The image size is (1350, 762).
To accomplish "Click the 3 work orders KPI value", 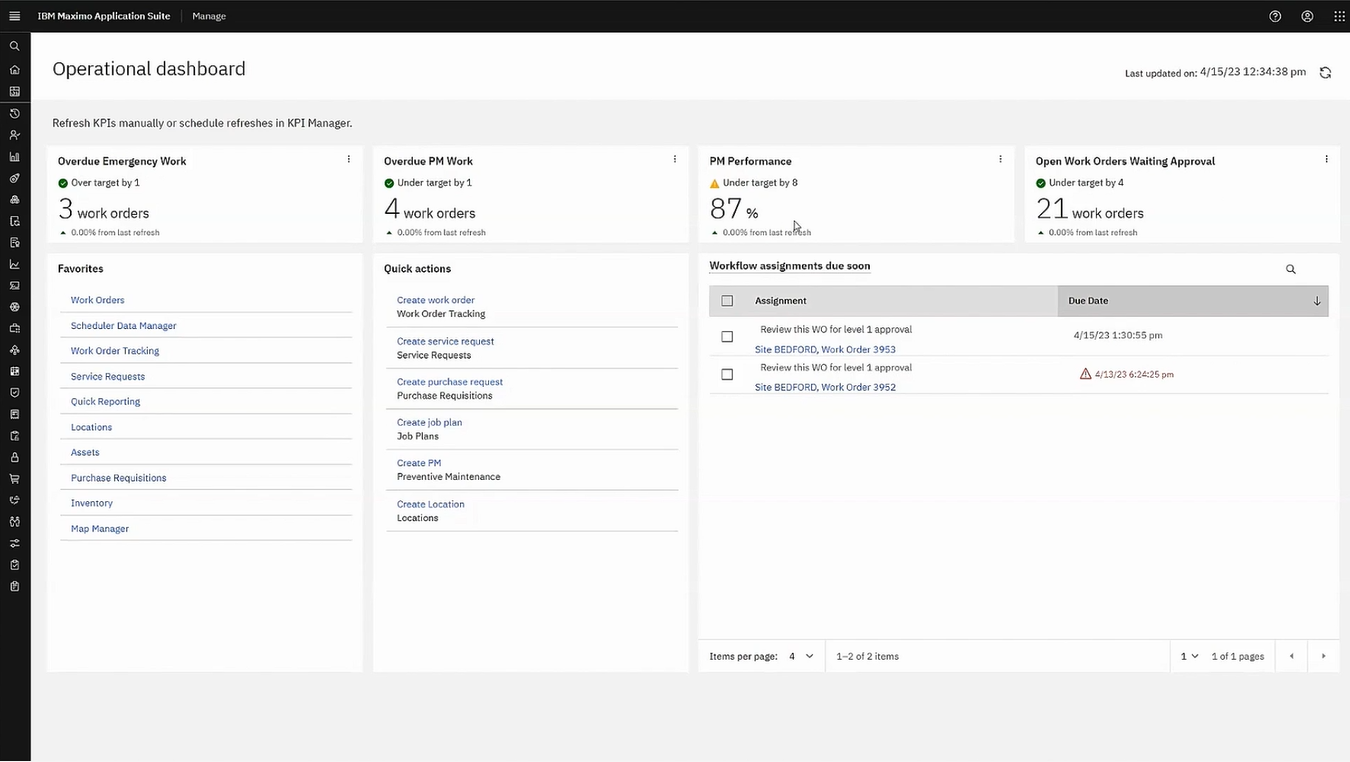I will pyautogui.click(x=104, y=209).
